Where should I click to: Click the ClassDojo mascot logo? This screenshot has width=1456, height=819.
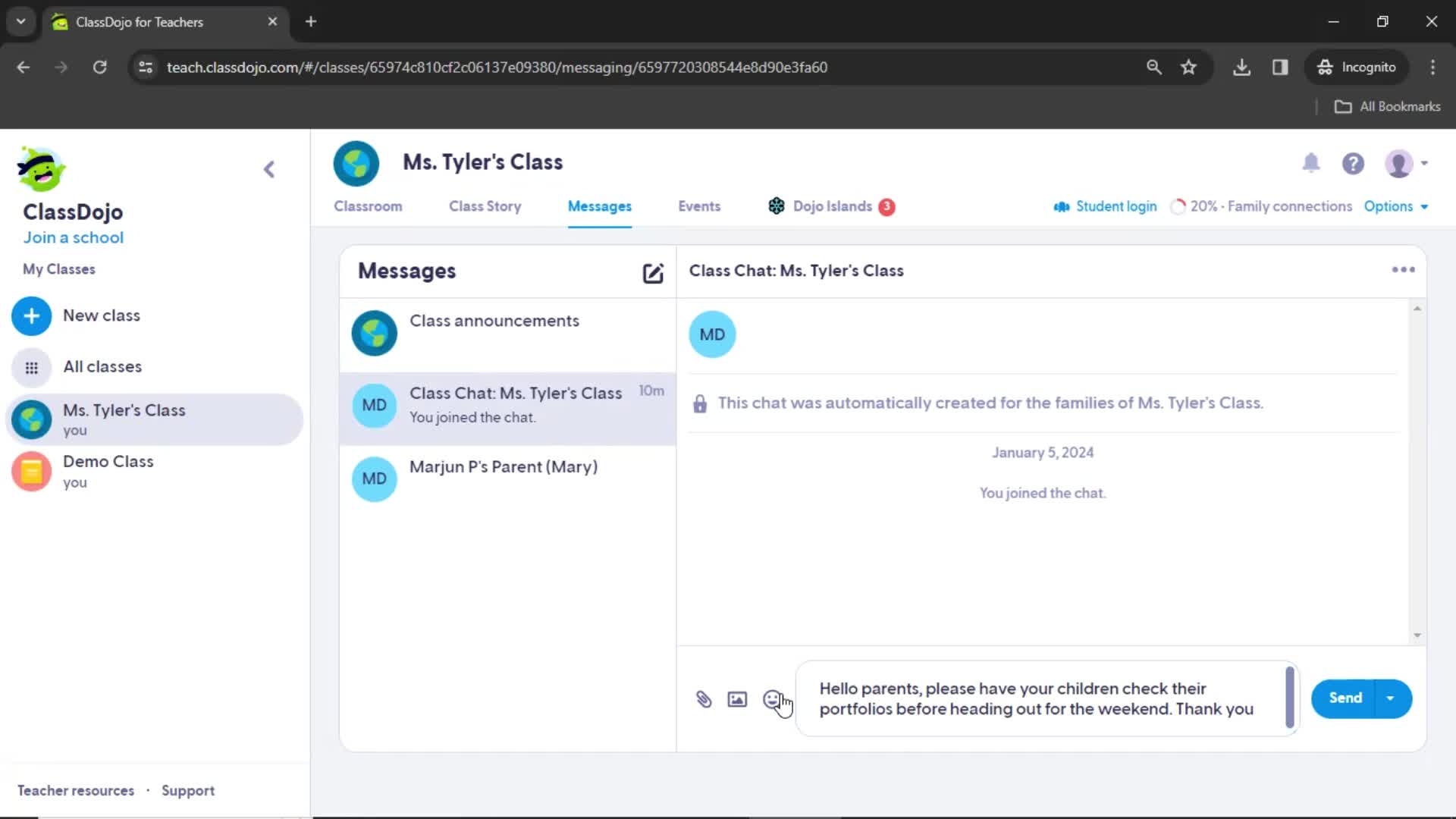pos(42,168)
